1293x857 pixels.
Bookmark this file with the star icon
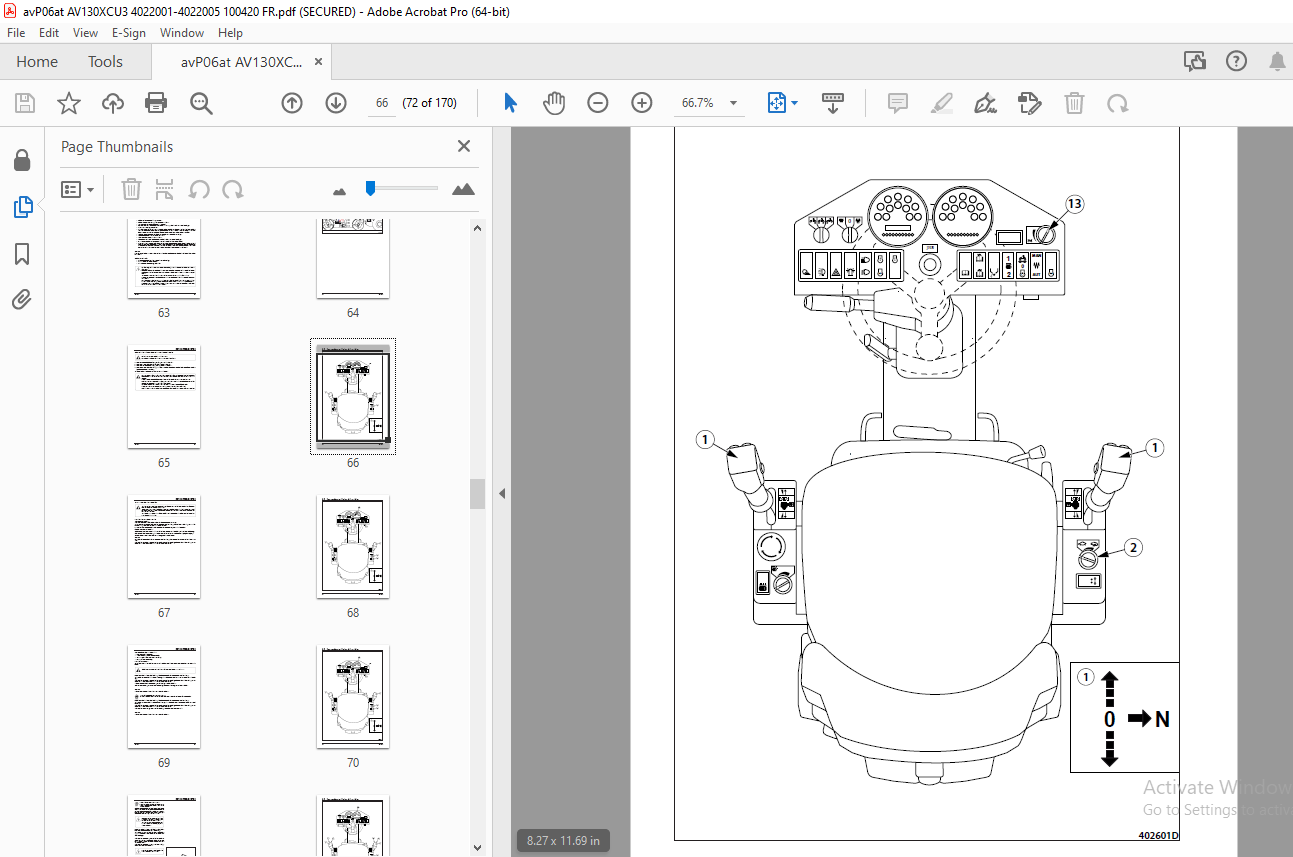coord(68,103)
